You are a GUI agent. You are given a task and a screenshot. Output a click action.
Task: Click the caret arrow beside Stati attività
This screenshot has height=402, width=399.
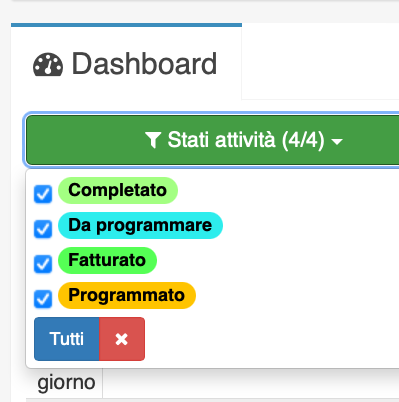click(337, 142)
